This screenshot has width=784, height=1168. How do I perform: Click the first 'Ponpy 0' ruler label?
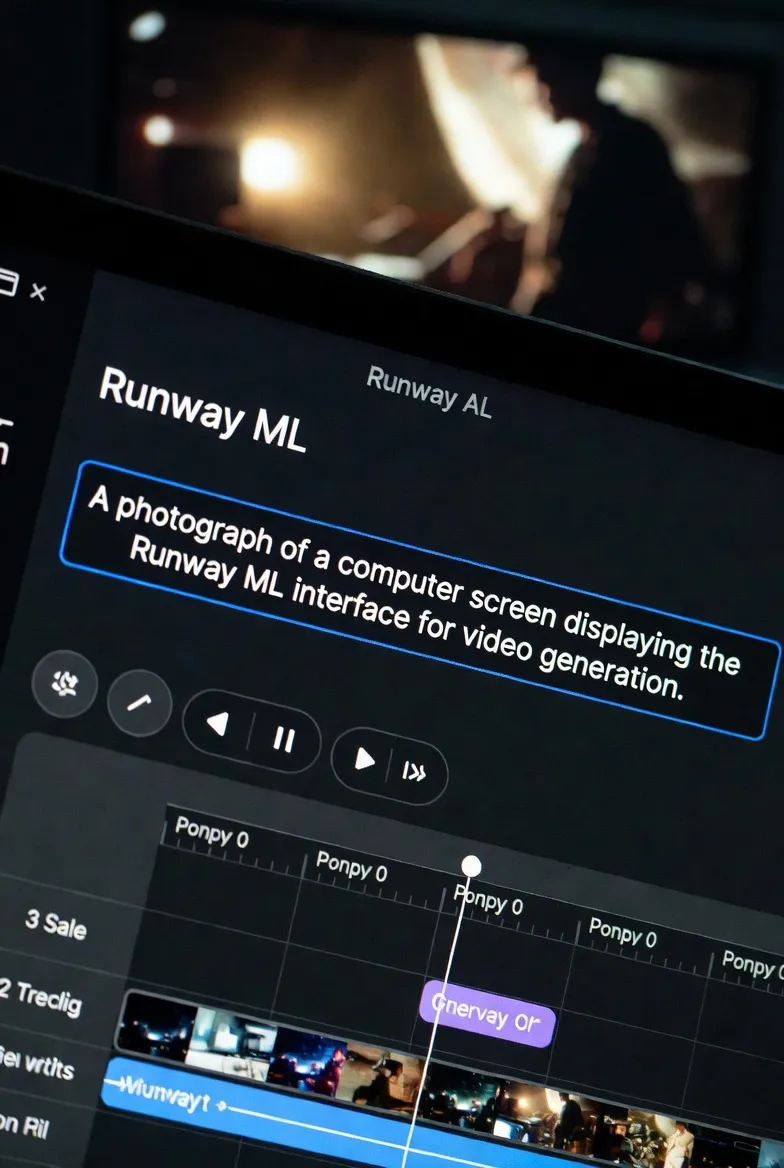(x=212, y=832)
